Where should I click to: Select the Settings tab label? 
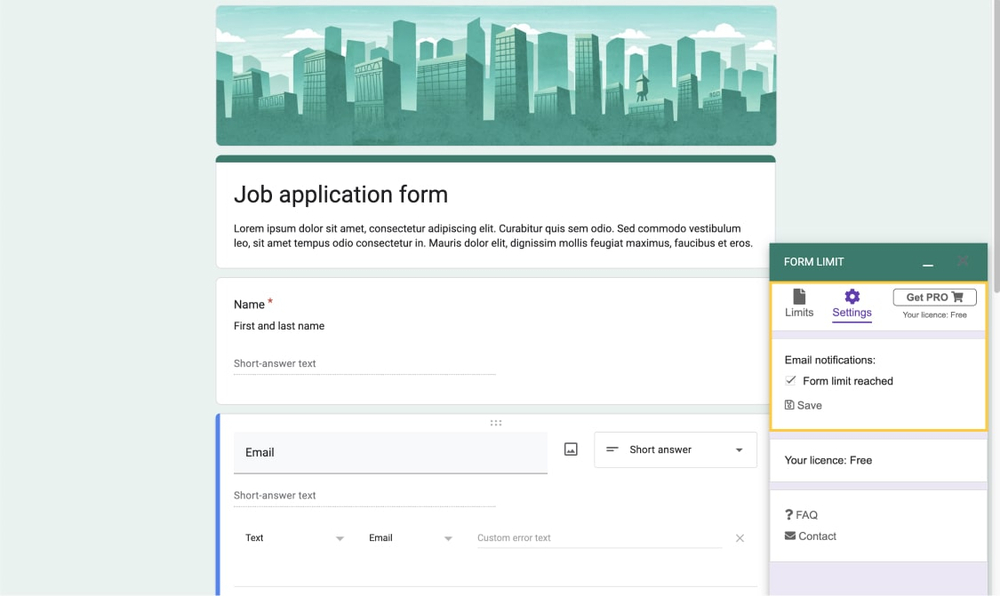852,313
